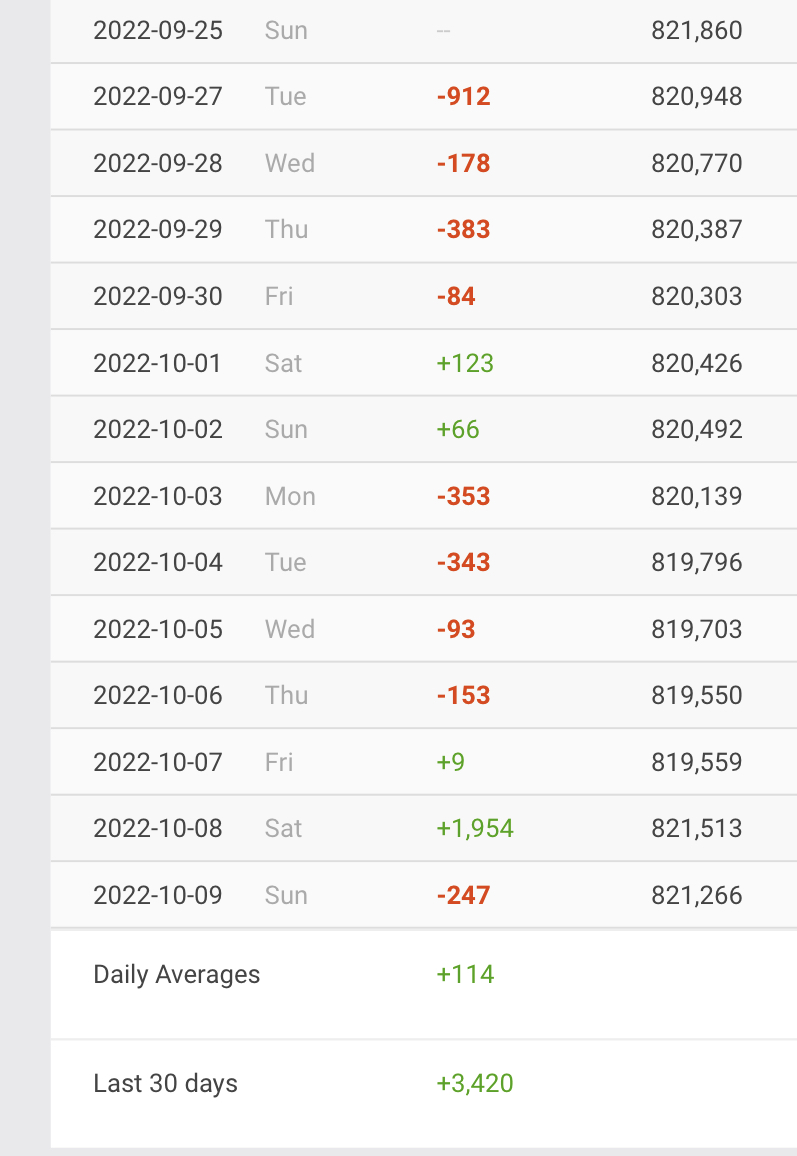
Task: Click the -84 change on Friday
Action: pos(456,297)
